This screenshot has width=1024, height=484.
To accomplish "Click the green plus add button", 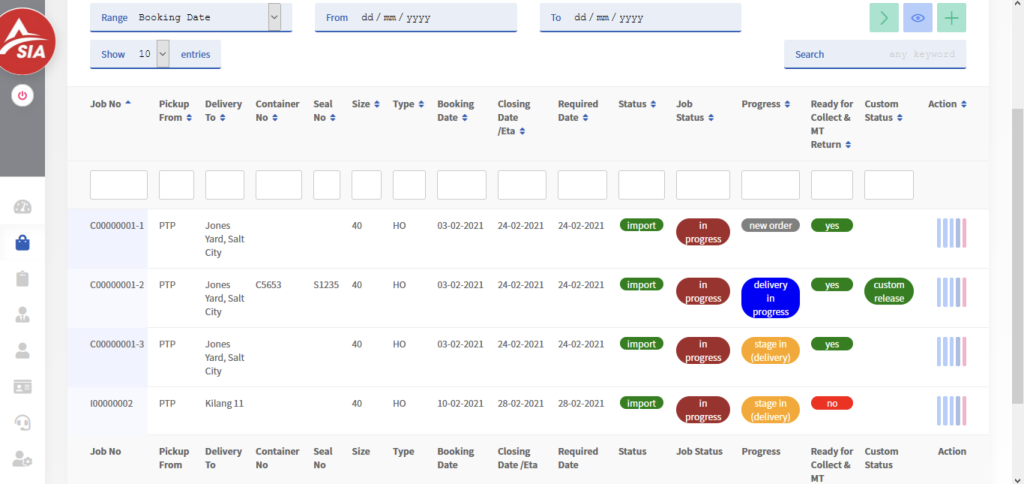I will click(951, 17).
